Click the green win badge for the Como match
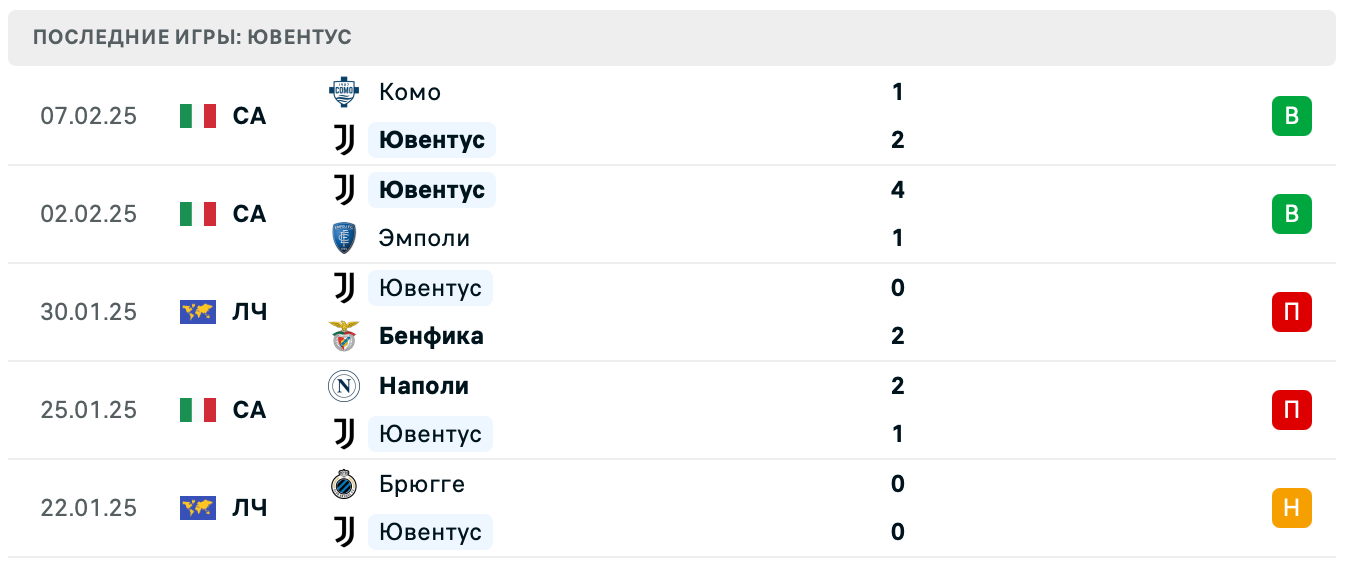Viewport: 1350px width, 574px height. coord(1291,116)
